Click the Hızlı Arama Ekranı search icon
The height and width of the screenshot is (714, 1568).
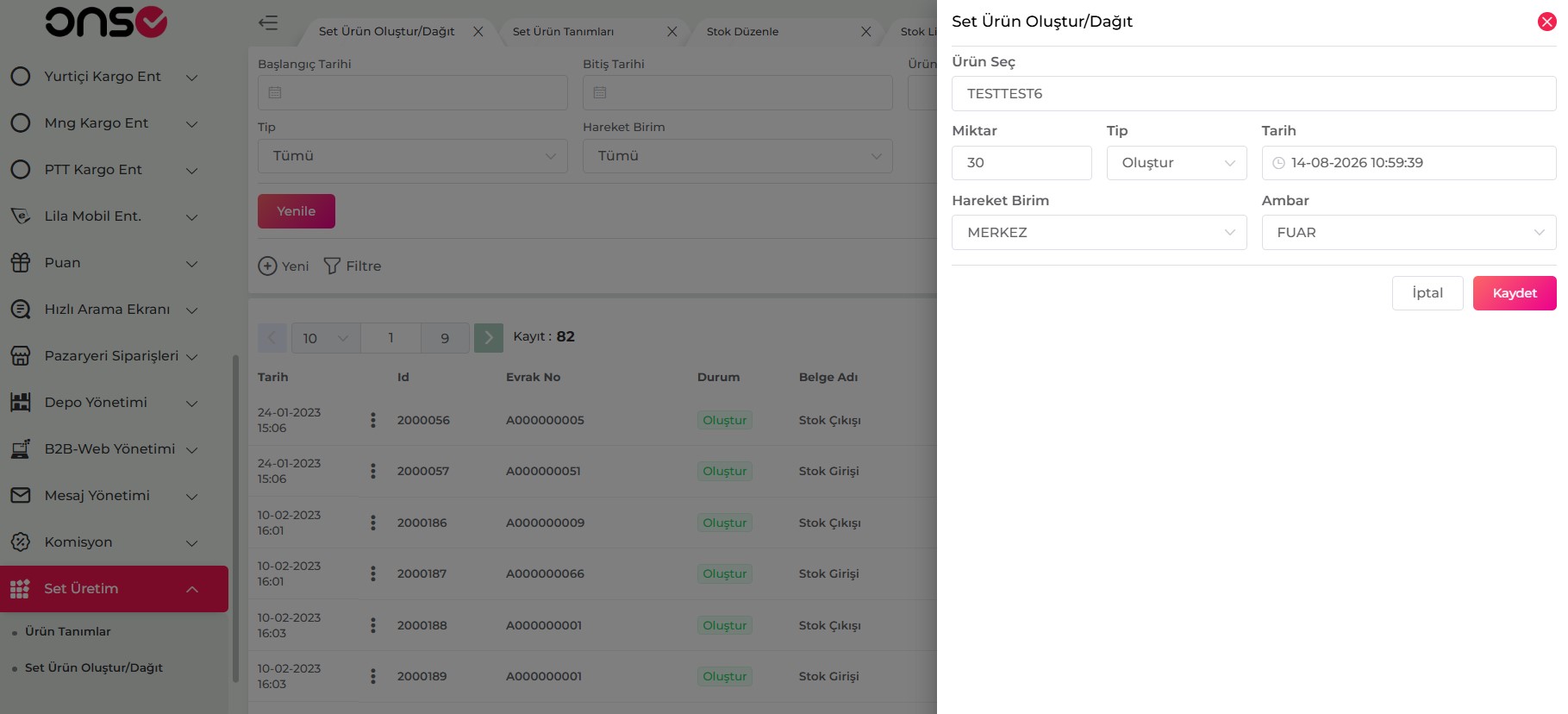(21, 309)
